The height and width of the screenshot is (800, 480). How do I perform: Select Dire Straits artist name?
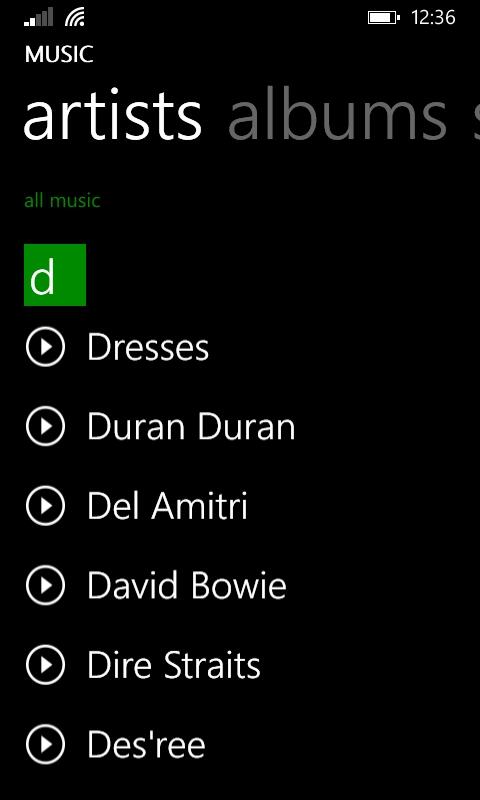174,666
